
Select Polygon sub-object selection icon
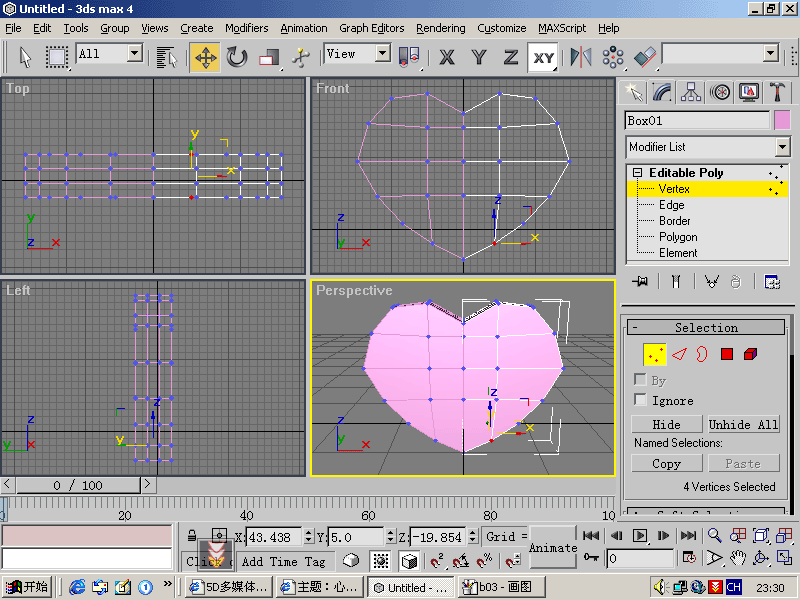tap(727, 354)
